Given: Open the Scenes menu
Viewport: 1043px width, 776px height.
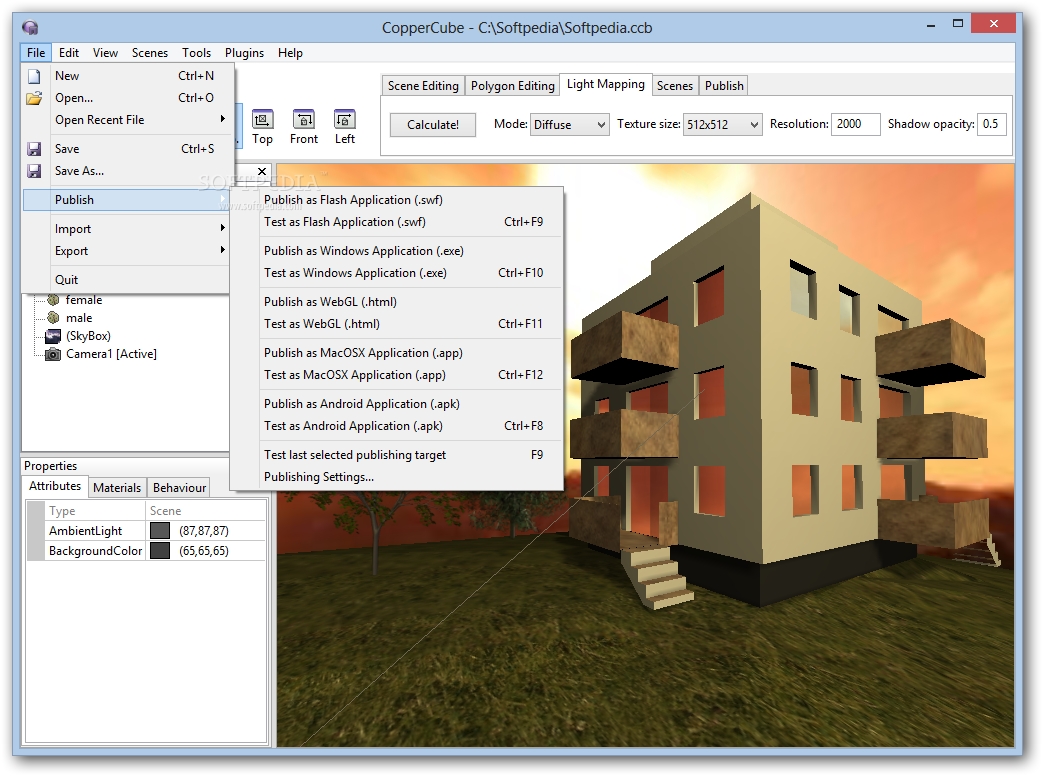Looking at the screenshot, I should pyautogui.click(x=150, y=53).
